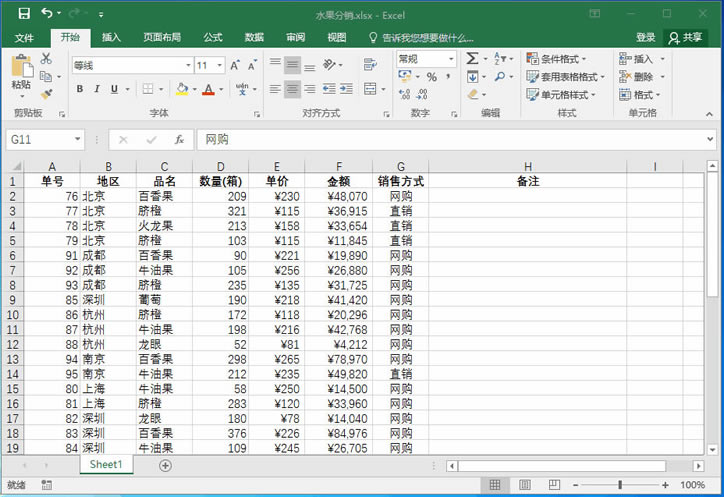The image size is (724, 497).
Task: Open the 公式 ribbon tab
Action: click(212, 37)
